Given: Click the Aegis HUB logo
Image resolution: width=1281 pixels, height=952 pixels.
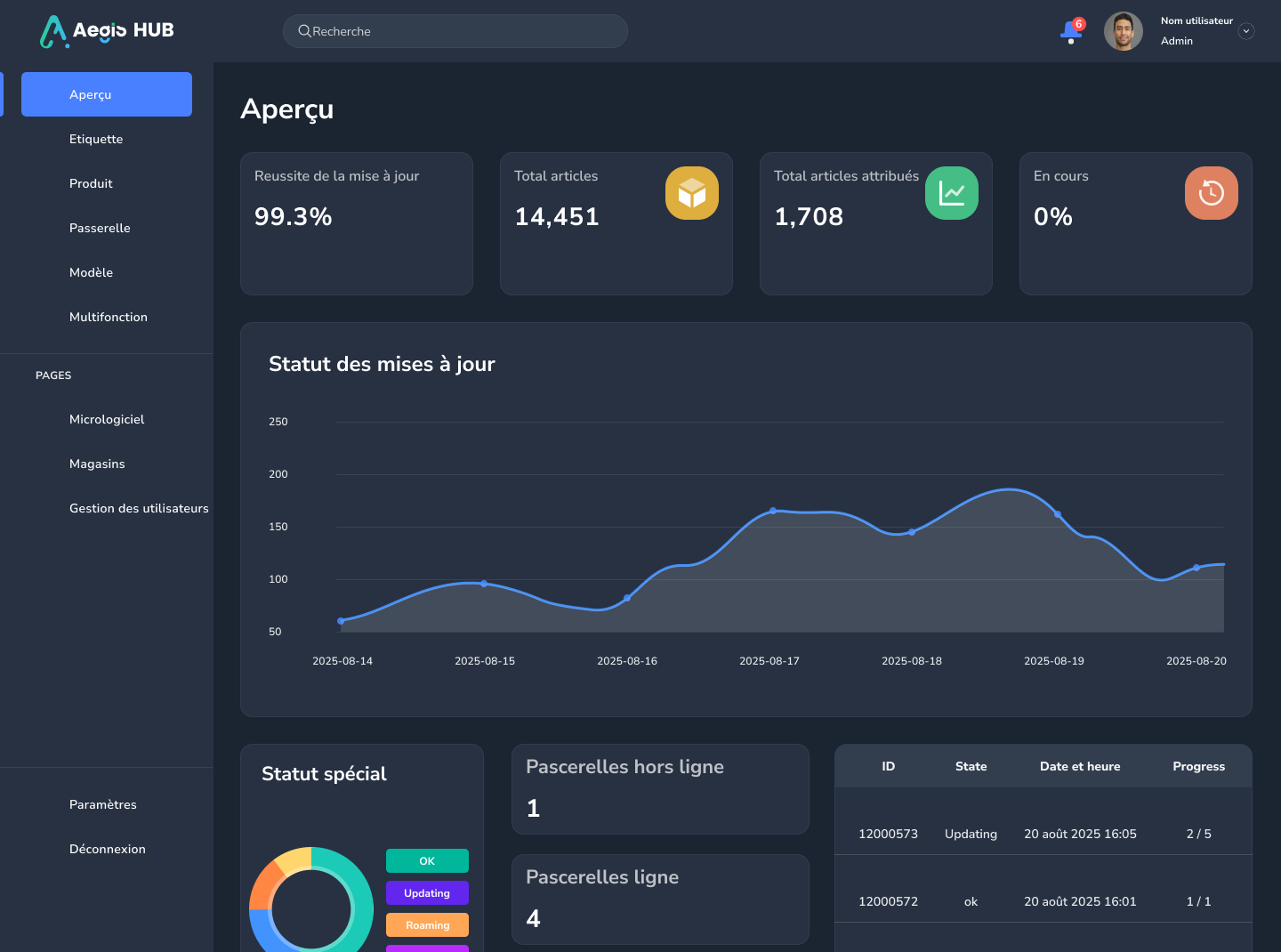Looking at the screenshot, I should click(x=107, y=31).
